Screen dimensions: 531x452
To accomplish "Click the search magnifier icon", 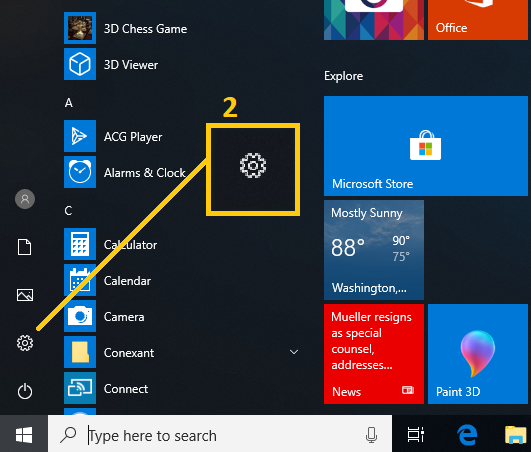I will point(68,435).
